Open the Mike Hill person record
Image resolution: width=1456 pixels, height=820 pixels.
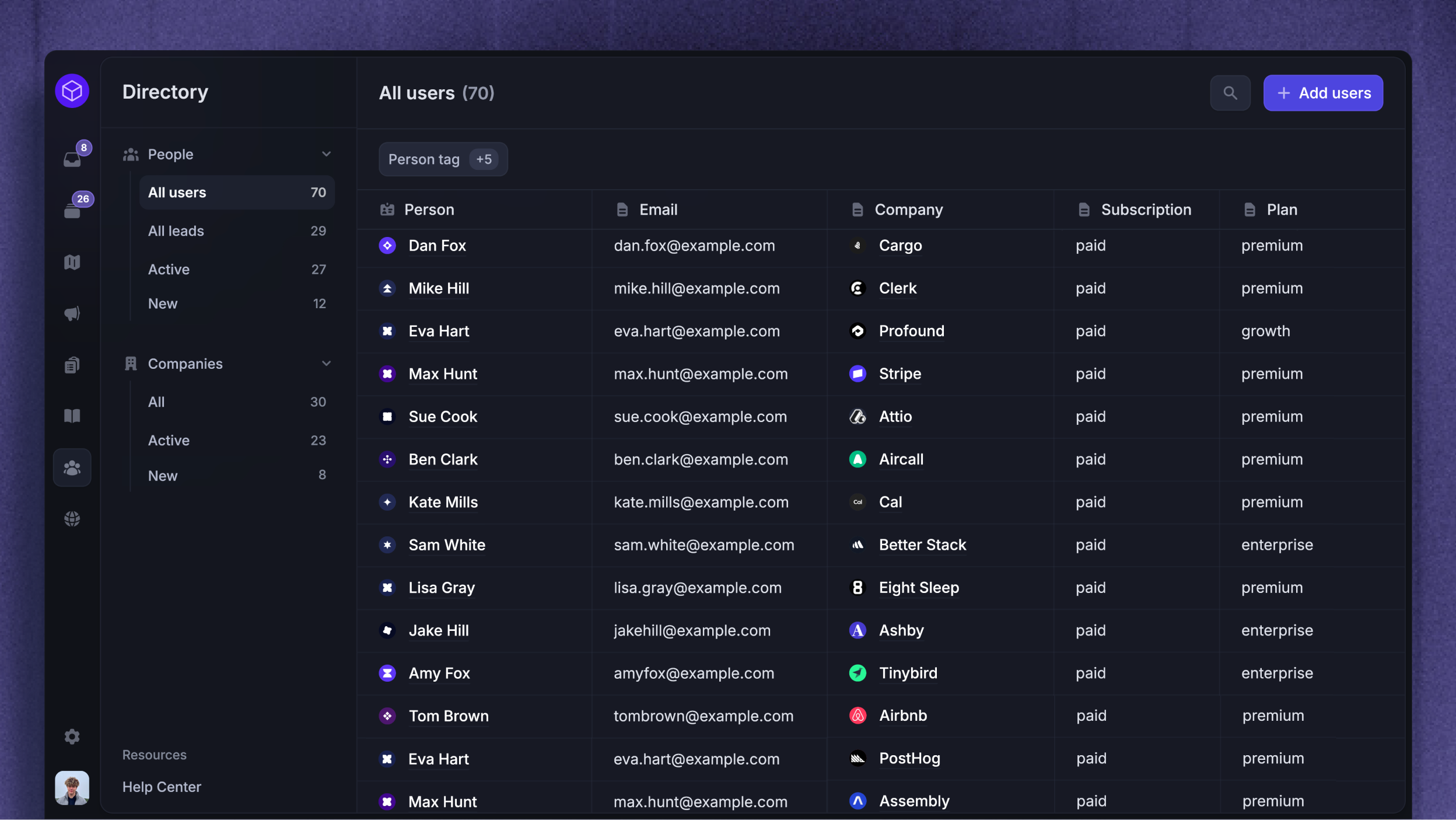pos(439,288)
